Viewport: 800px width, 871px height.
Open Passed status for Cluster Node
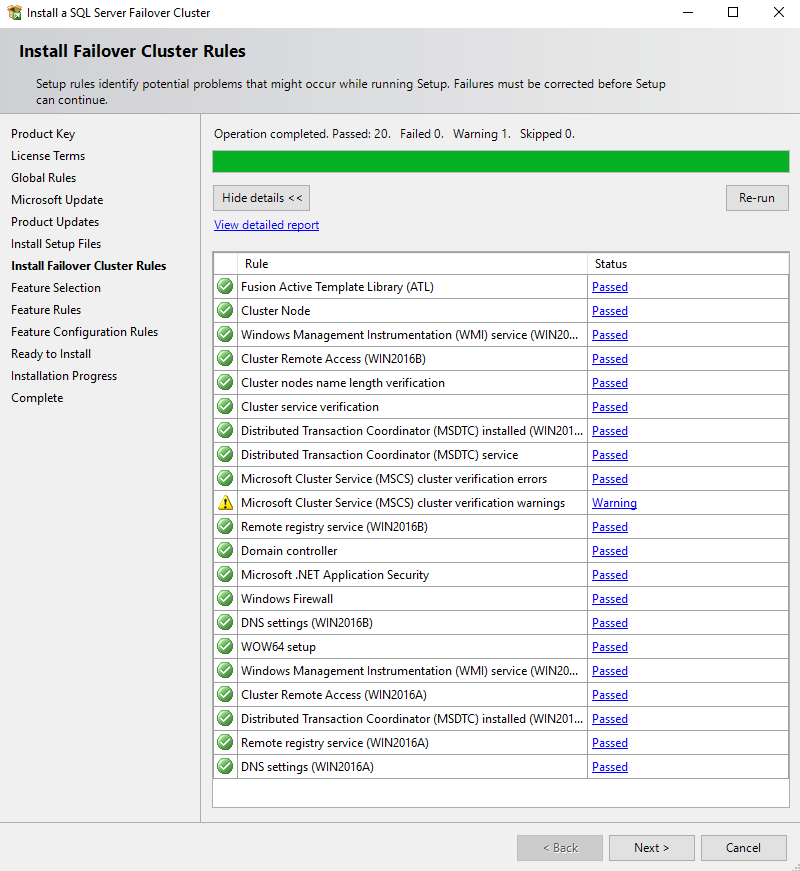pos(610,311)
